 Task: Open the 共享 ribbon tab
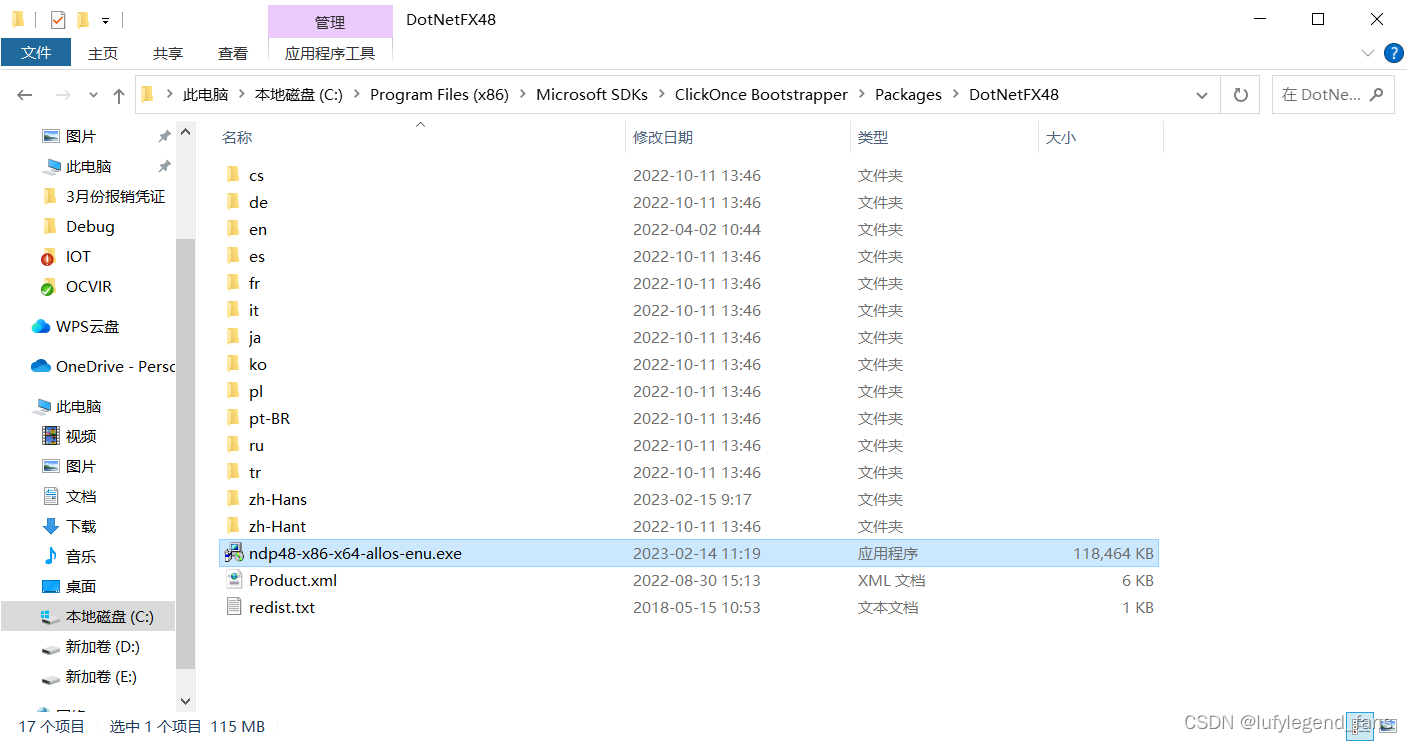pos(168,54)
